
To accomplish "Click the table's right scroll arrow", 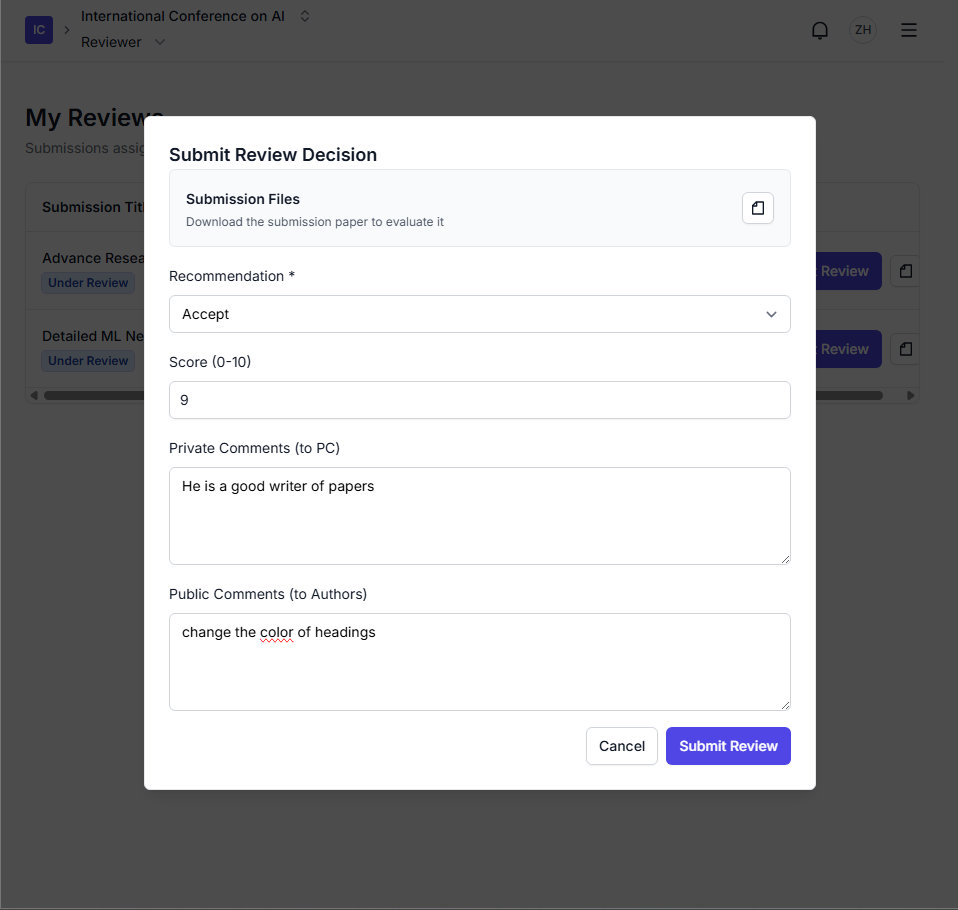I will [910, 396].
